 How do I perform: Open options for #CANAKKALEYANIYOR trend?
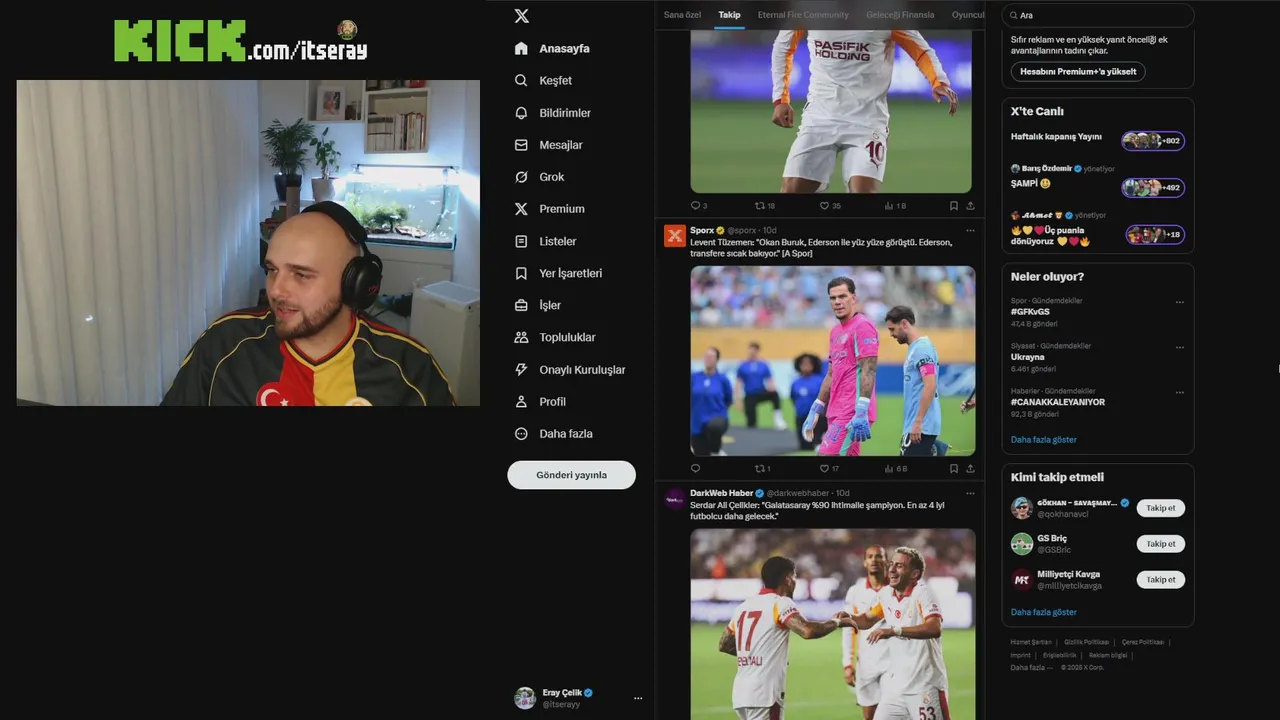[x=1180, y=392]
